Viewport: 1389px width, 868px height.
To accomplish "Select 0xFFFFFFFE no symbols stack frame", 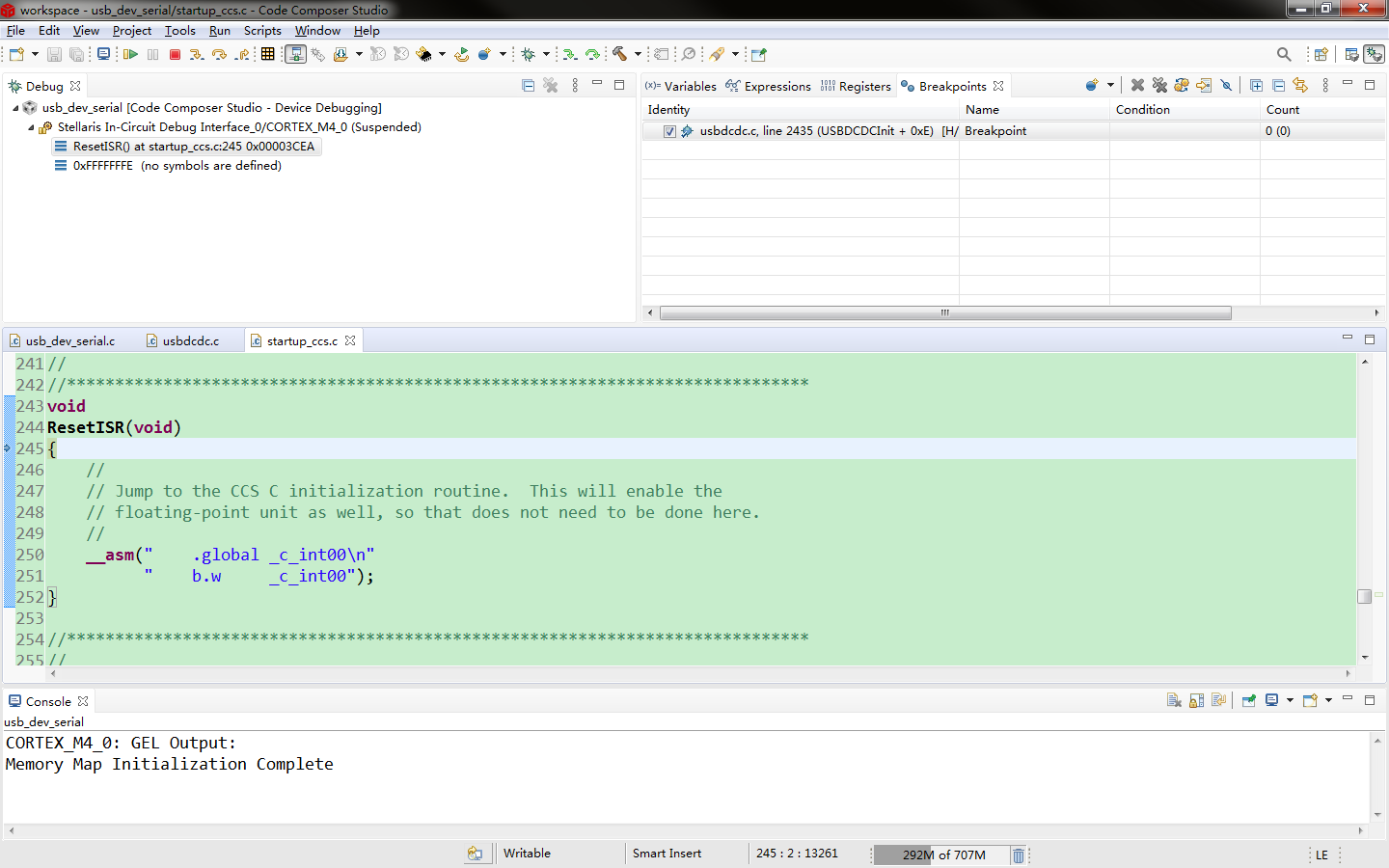I will (169, 166).
